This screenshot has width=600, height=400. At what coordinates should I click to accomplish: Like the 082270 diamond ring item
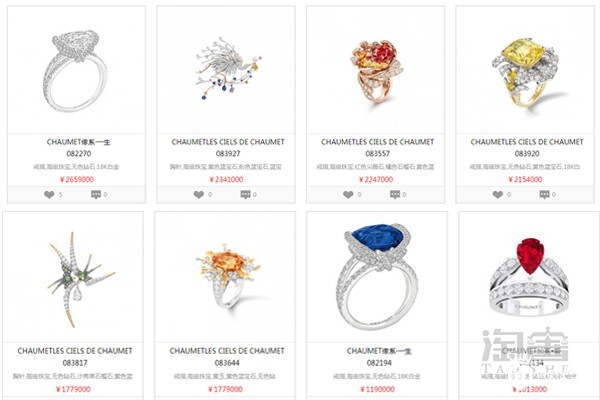pyautogui.click(x=49, y=195)
